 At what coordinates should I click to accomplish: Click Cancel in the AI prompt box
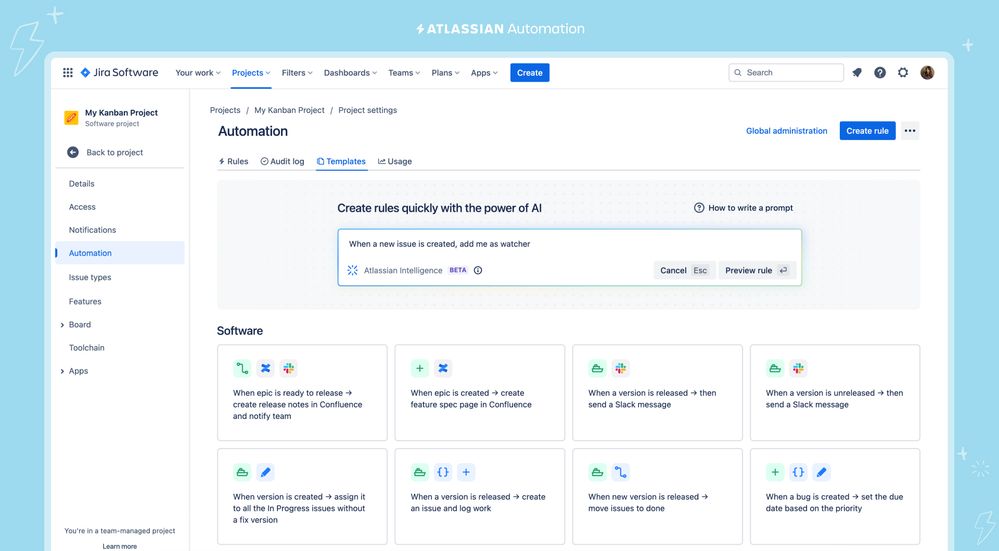click(x=684, y=270)
